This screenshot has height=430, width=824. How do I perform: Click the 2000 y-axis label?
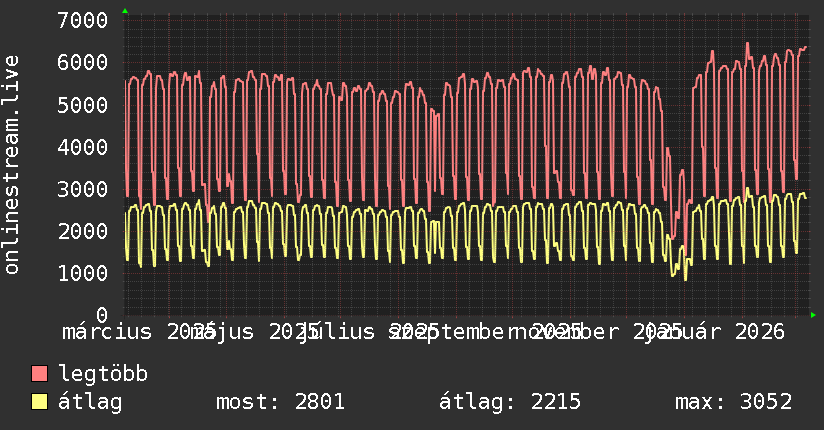point(83,231)
